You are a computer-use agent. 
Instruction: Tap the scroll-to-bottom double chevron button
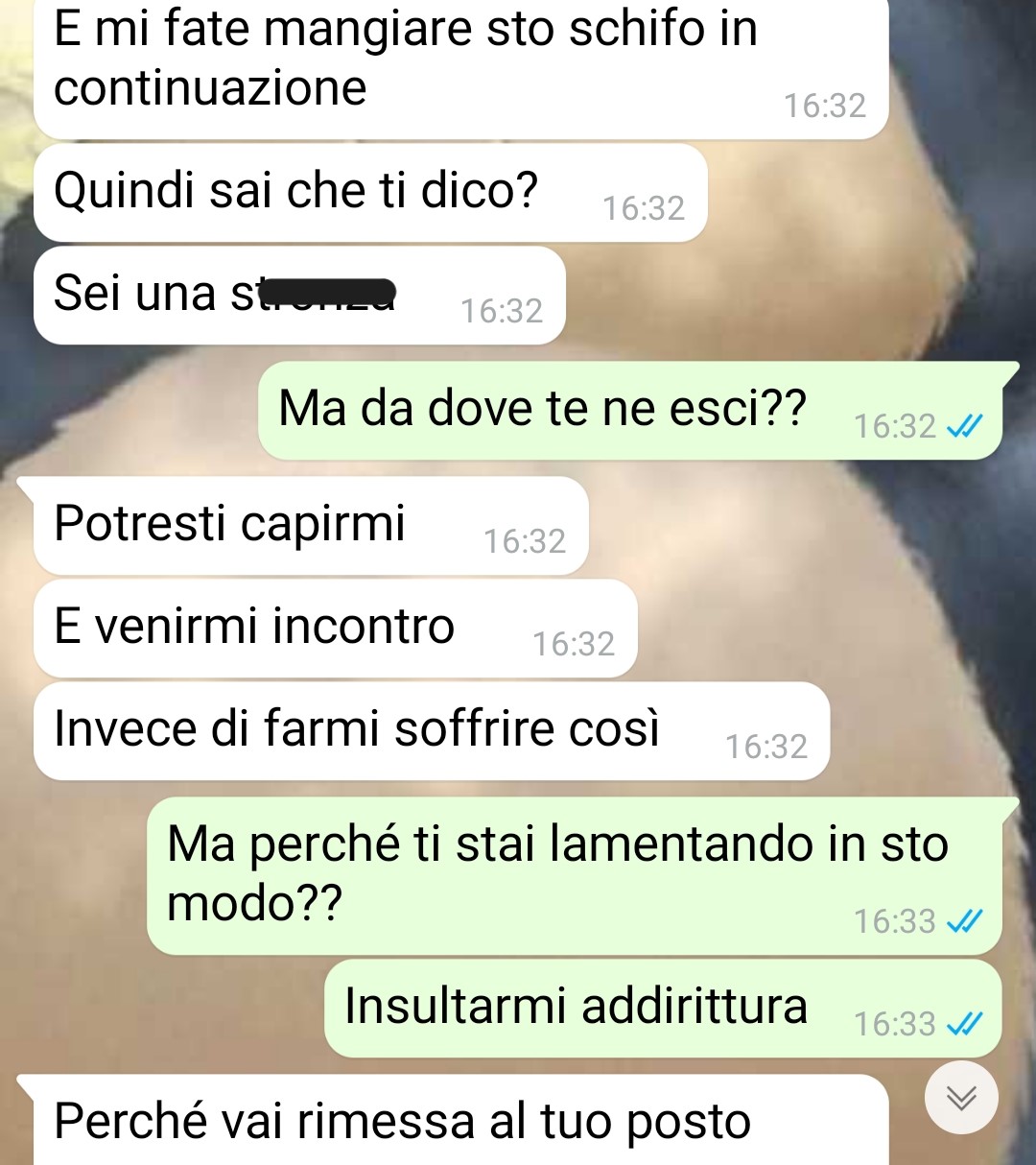pyautogui.click(x=961, y=1097)
